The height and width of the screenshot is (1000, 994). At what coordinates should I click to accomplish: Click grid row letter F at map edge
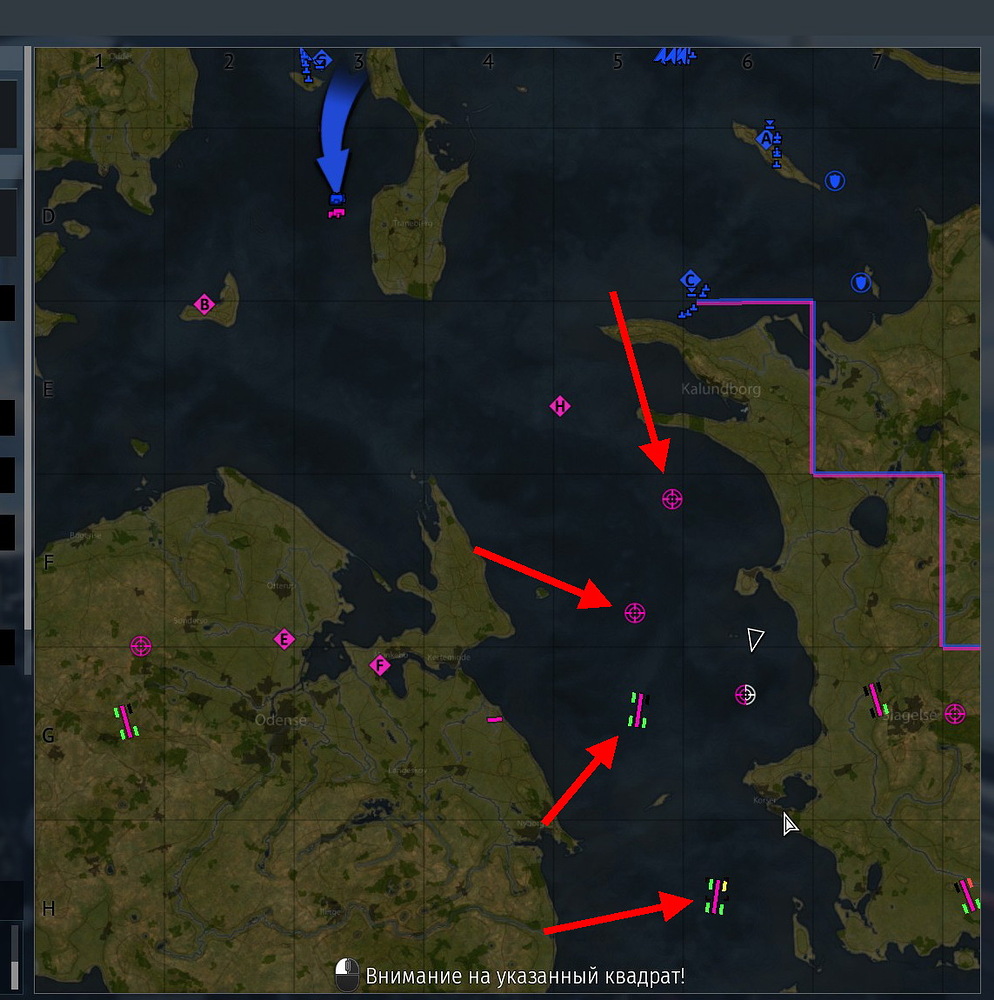48,562
